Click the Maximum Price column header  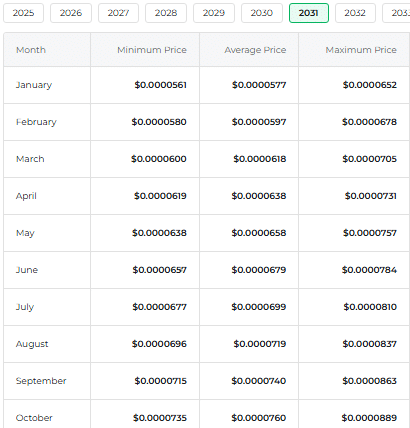pyautogui.click(x=361, y=50)
